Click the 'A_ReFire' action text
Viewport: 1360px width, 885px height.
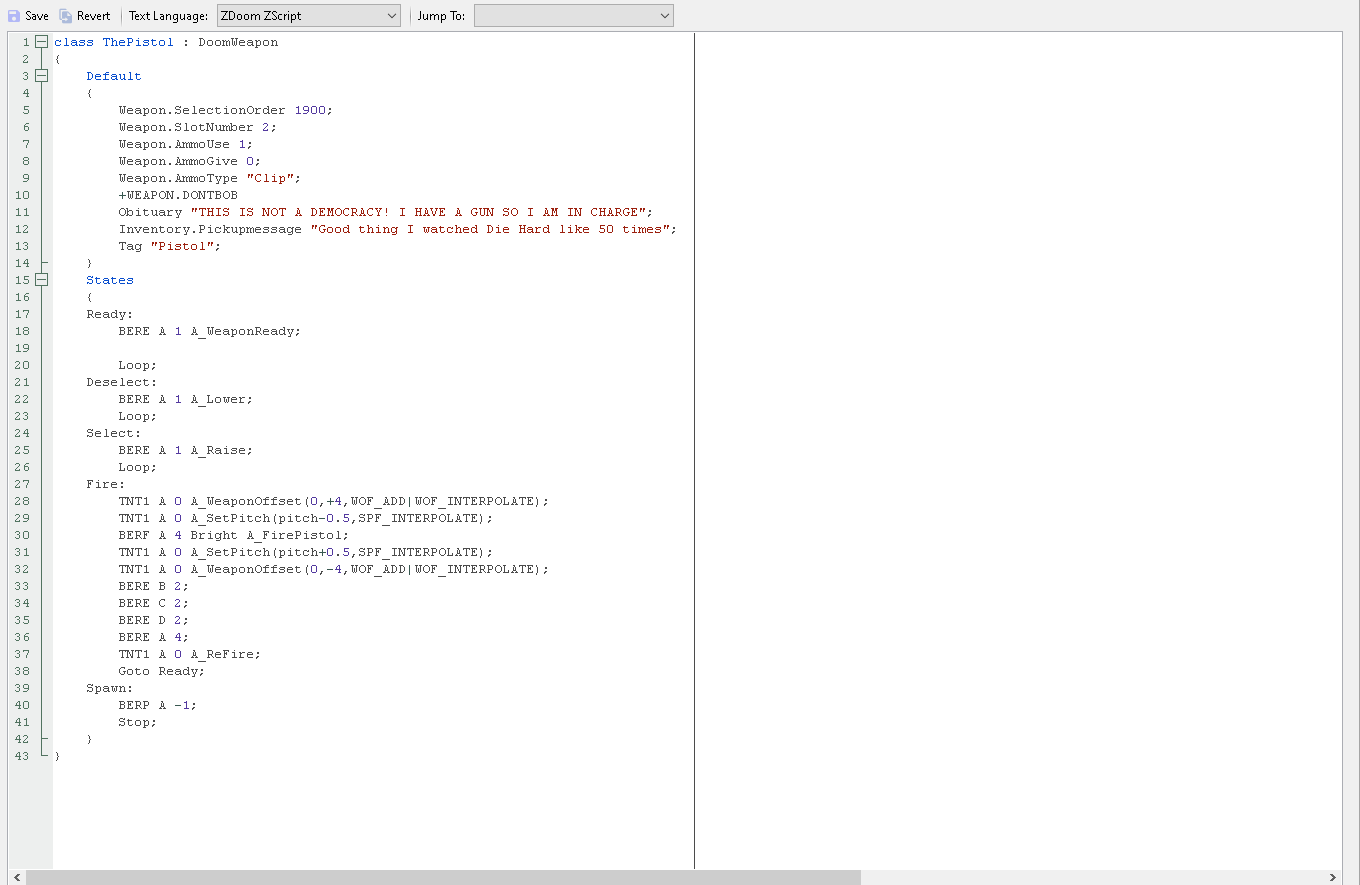point(222,654)
